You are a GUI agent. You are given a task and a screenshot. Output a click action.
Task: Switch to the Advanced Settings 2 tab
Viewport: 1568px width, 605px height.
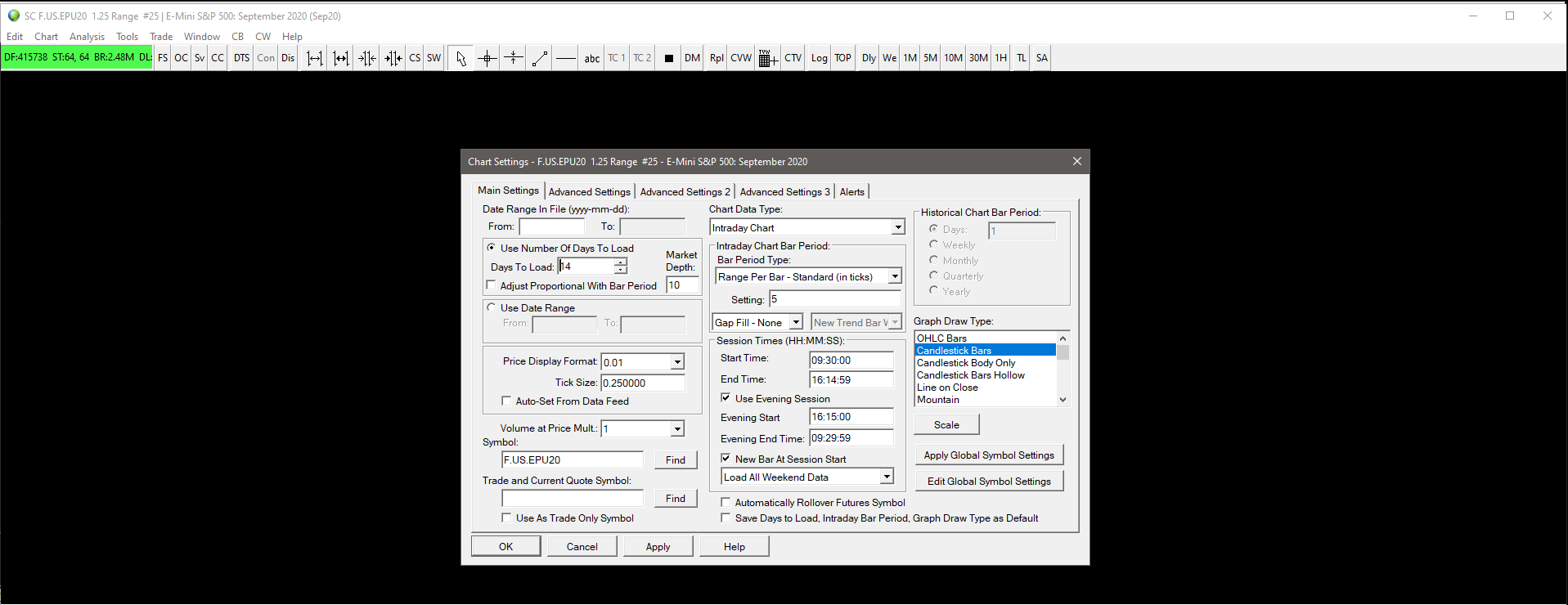click(x=685, y=191)
